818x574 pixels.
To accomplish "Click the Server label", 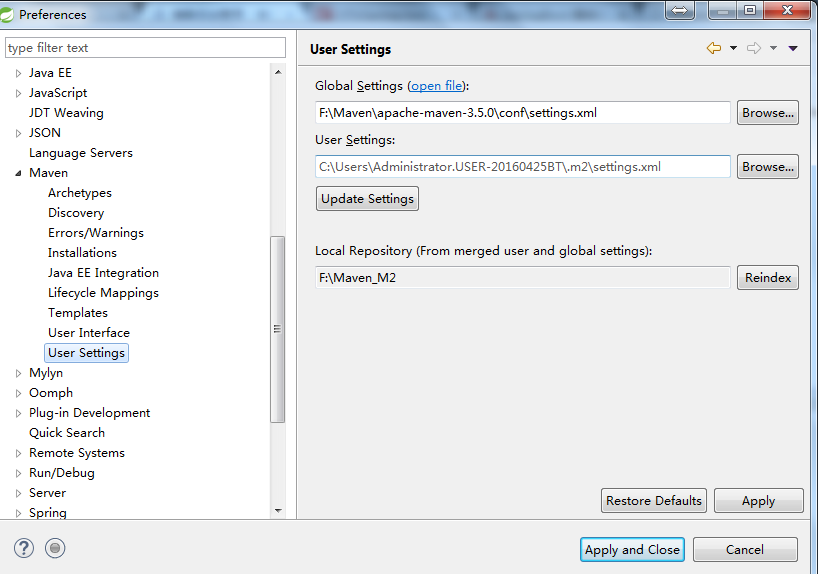I will (x=47, y=493).
